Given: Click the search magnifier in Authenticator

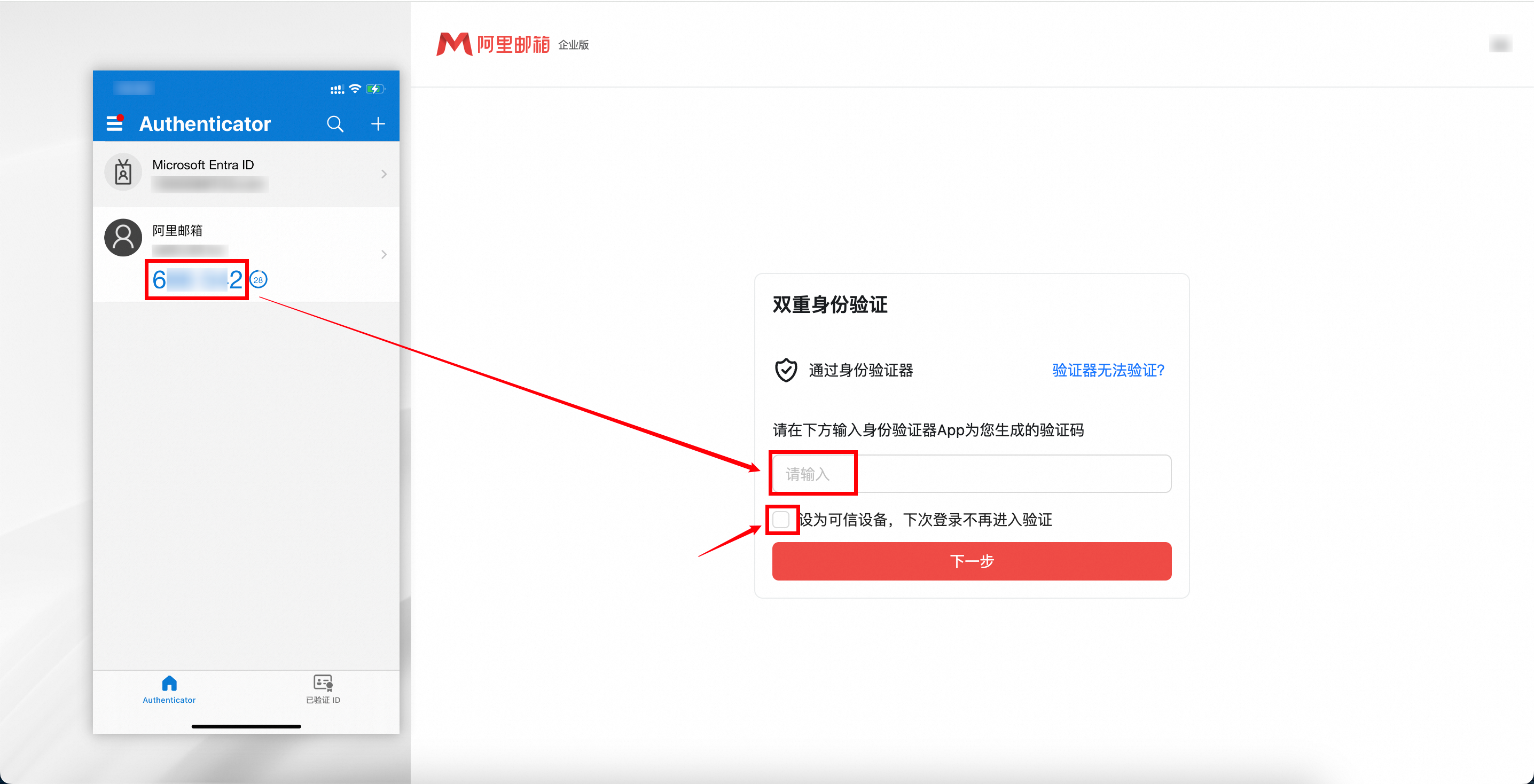Looking at the screenshot, I should (x=335, y=124).
